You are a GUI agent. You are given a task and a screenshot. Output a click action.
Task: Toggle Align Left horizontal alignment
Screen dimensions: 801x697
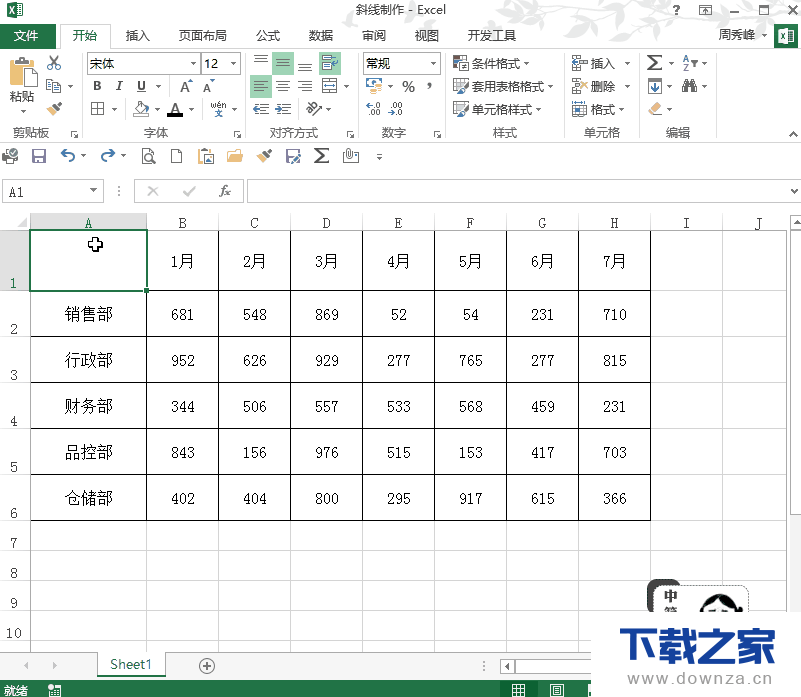pos(261,86)
